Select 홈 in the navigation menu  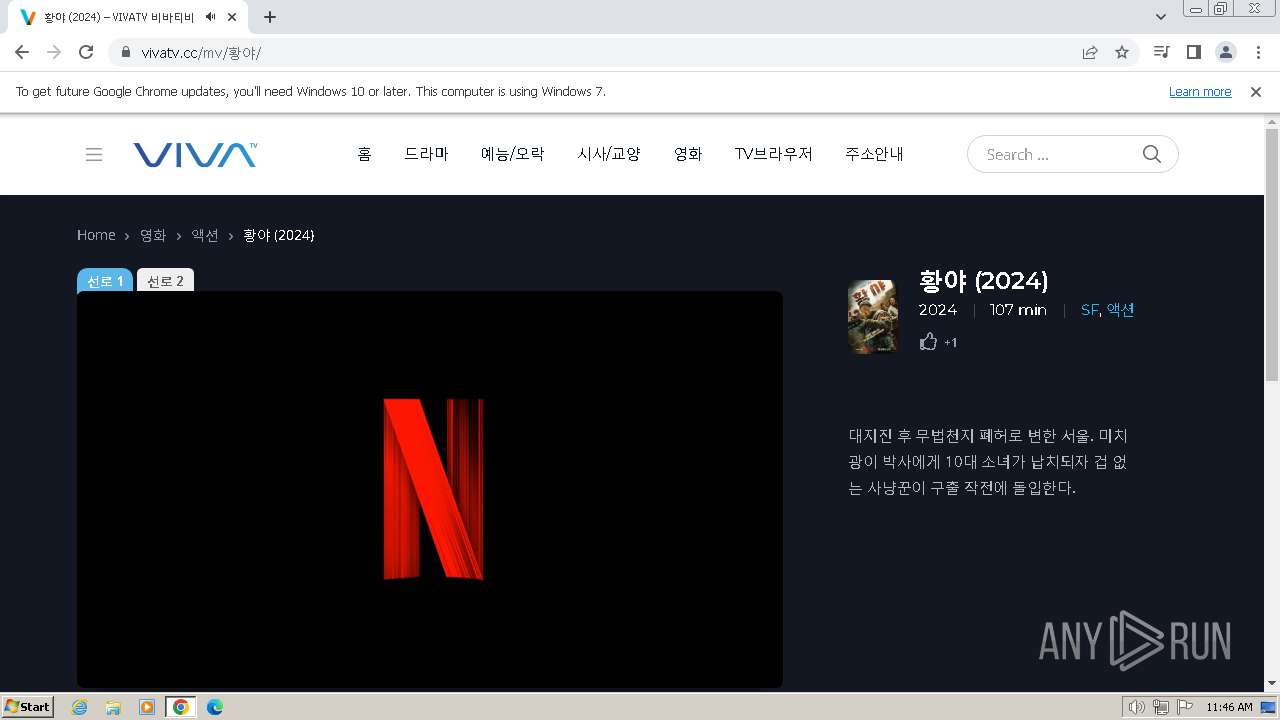click(x=364, y=154)
